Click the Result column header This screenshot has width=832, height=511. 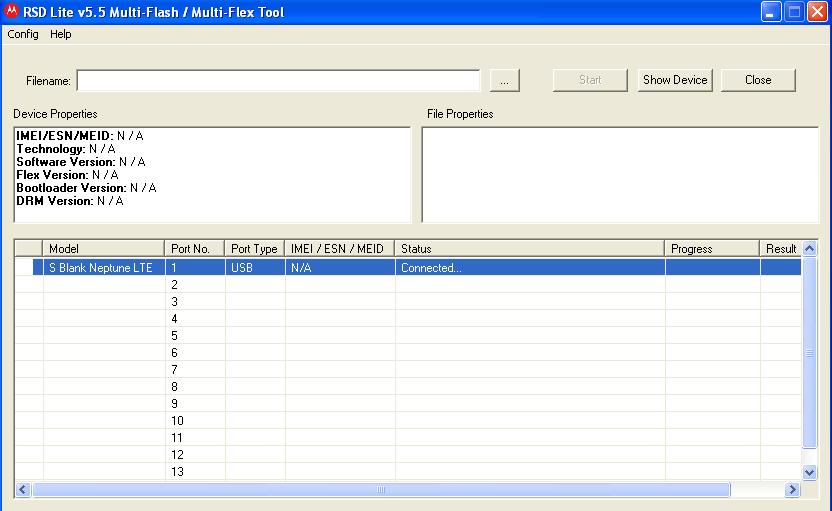781,248
